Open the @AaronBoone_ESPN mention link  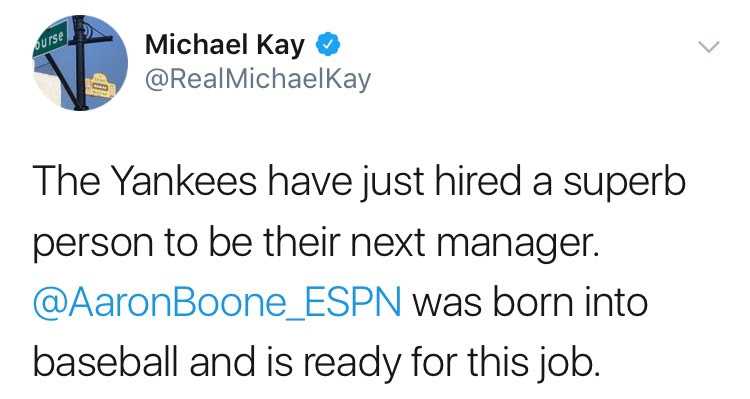[217, 303]
